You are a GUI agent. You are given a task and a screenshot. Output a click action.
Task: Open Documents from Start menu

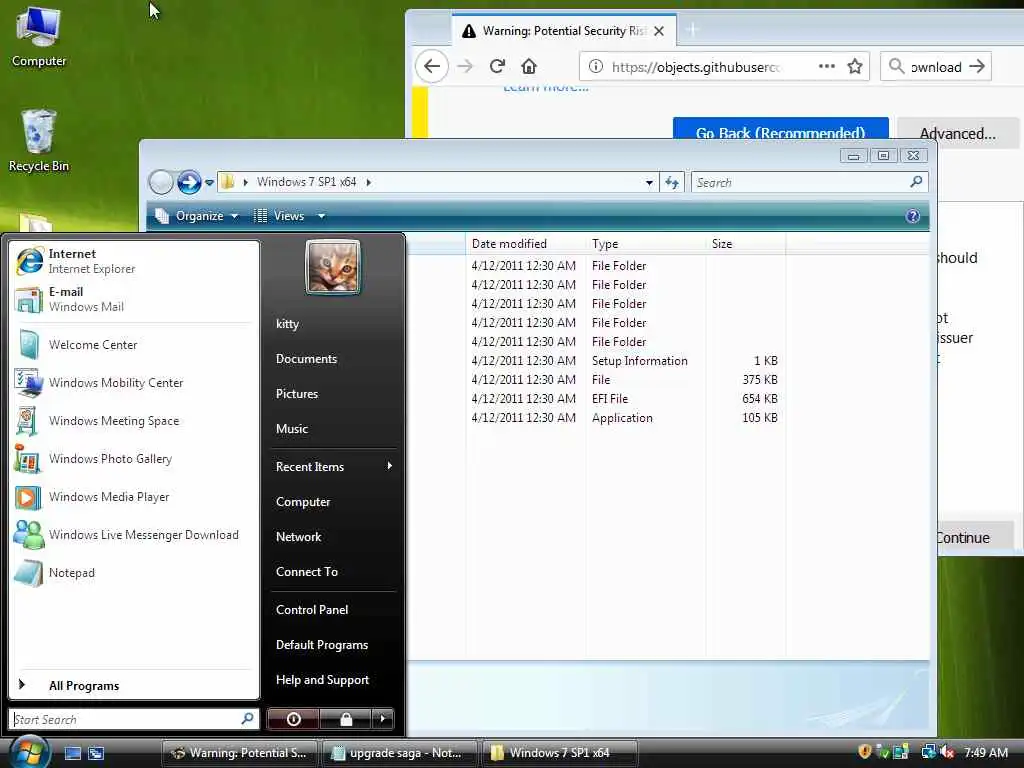(332, 359)
